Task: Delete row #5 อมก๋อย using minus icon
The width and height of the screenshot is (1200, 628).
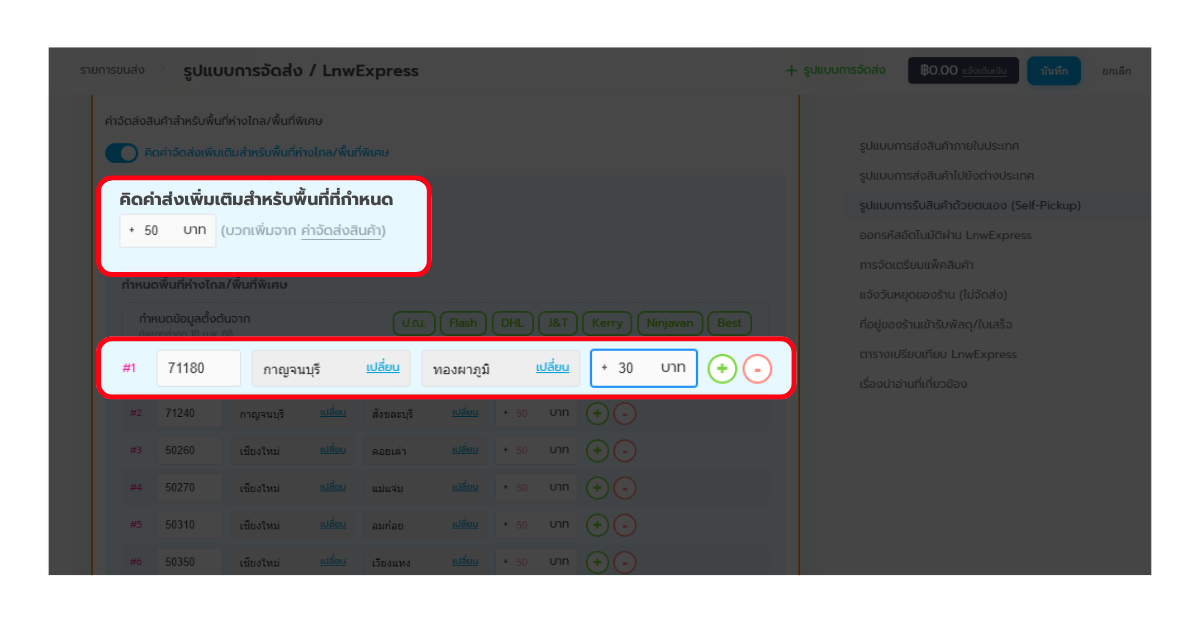Action: tap(624, 525)
